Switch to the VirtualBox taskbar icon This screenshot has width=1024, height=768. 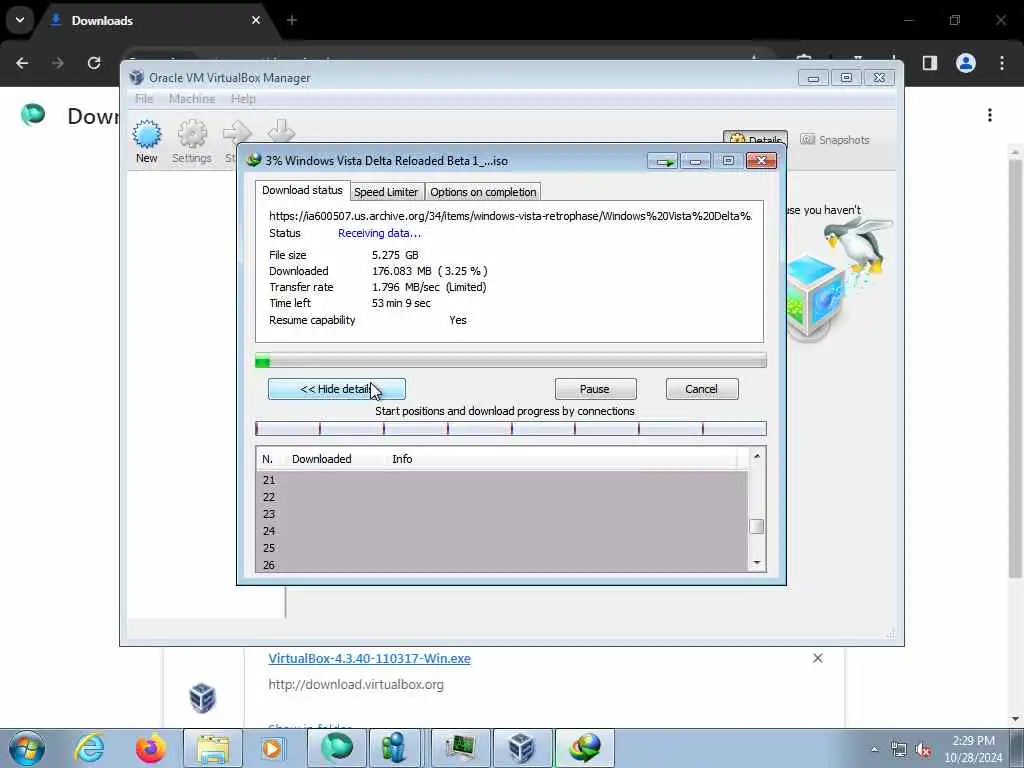(x=521, y=748)
